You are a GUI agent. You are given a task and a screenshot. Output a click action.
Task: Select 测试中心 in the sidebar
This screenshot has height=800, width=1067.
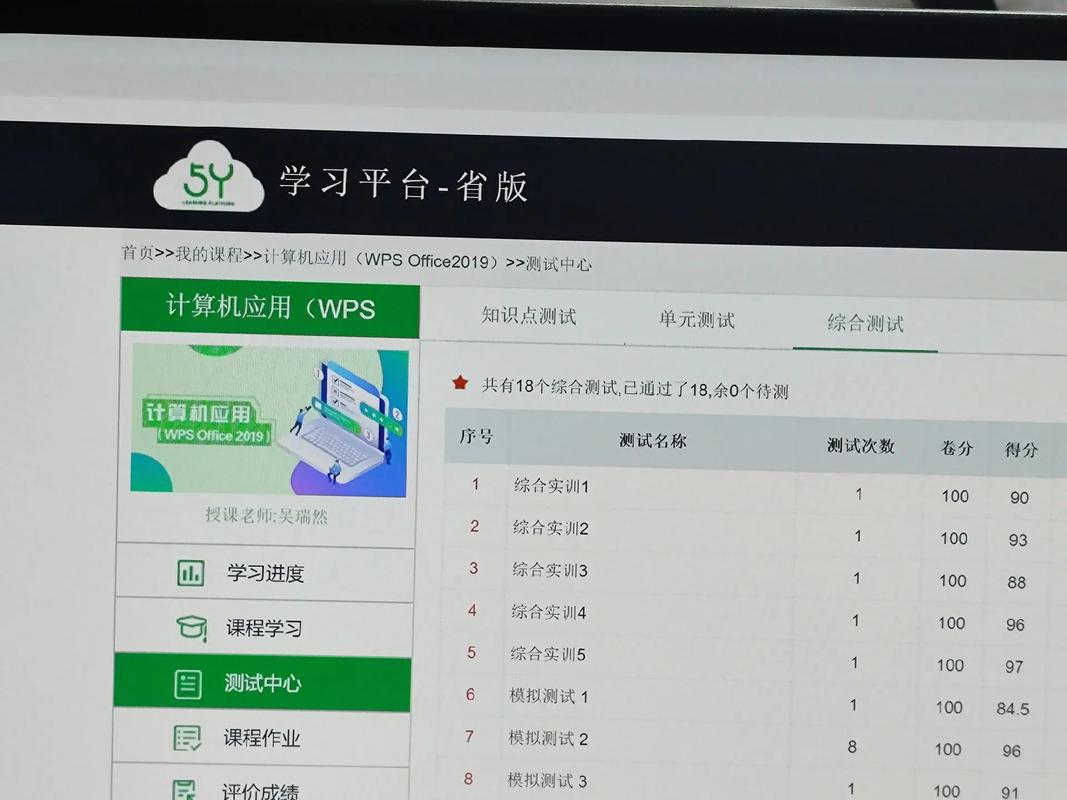pos(263,683)
